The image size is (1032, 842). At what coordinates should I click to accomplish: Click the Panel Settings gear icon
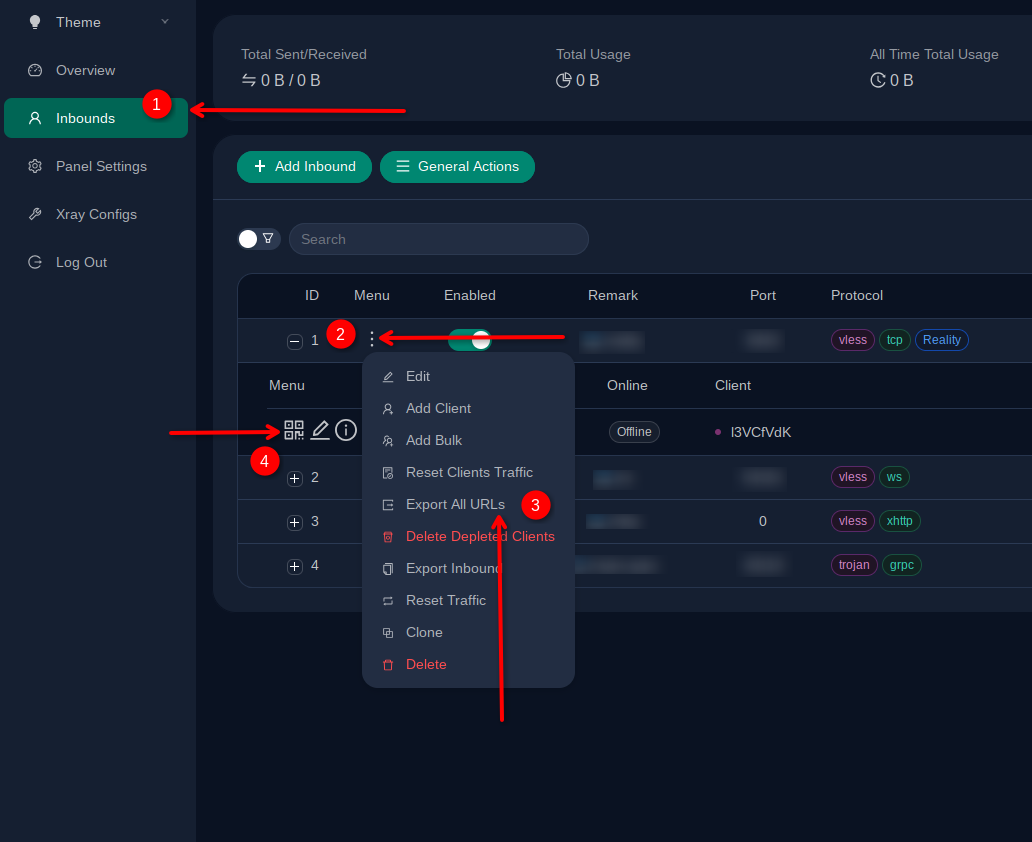click(x=35, y=166)
